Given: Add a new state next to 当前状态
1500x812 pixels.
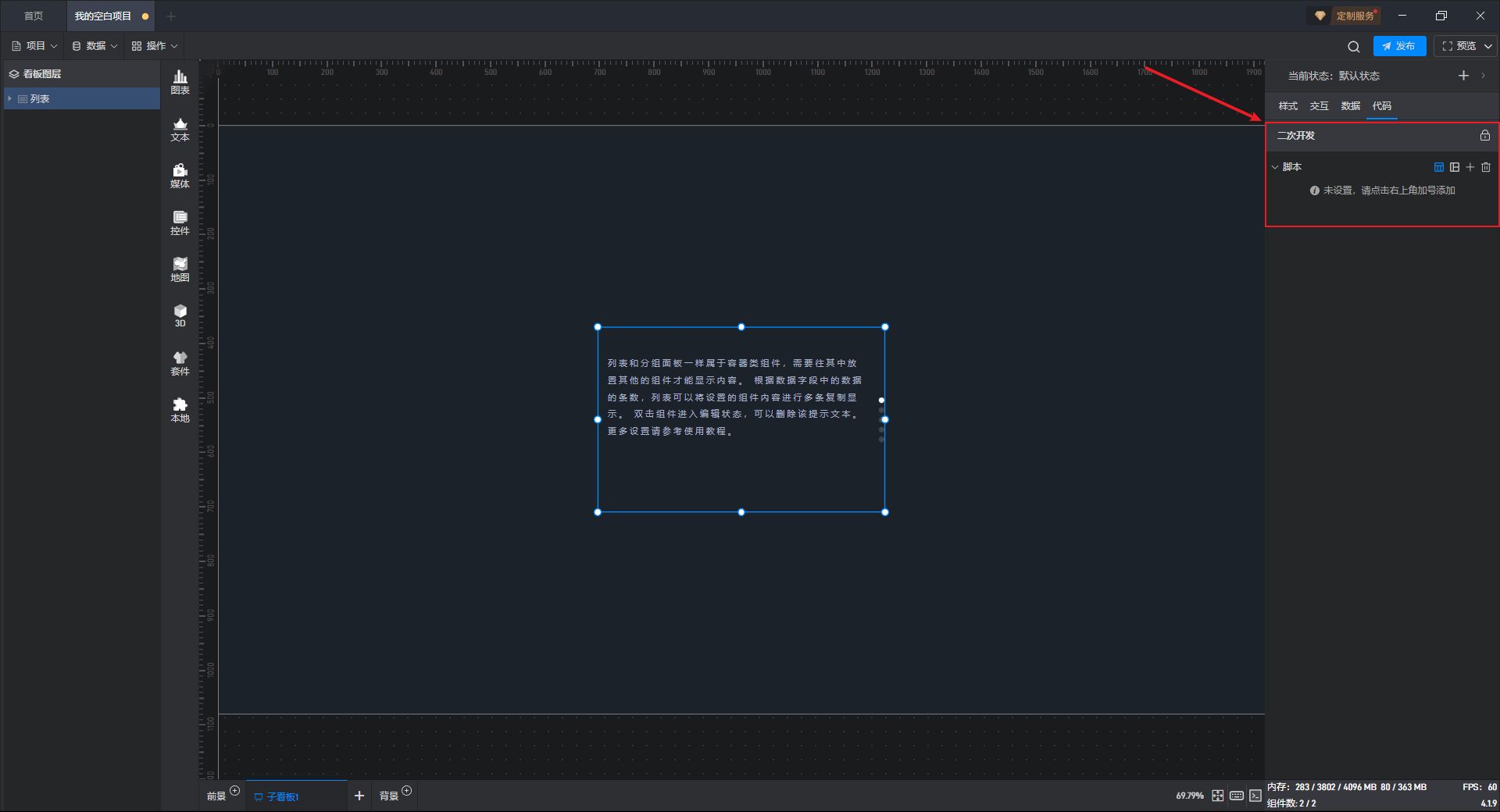Looking at the screenshot, I should click(x=1463, y=76).
